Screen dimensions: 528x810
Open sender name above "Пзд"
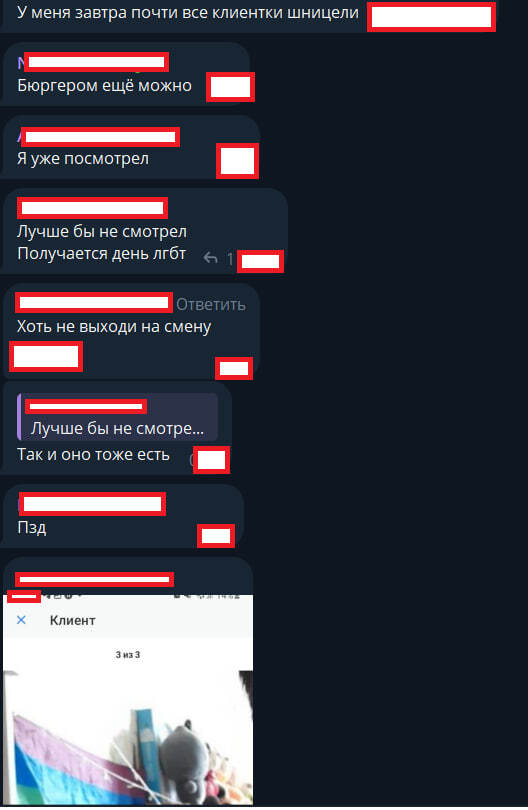click(92, 504)
